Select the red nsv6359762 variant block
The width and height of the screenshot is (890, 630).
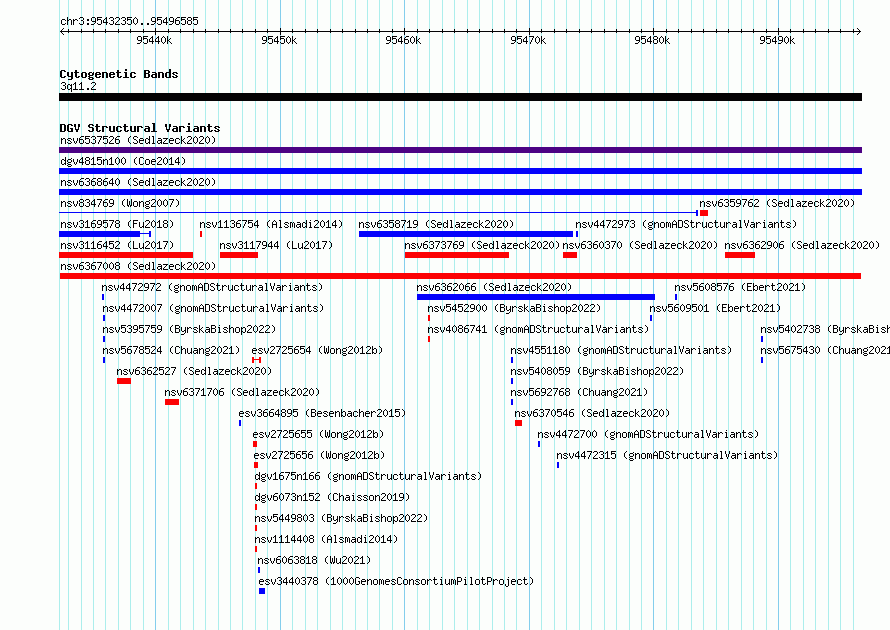tap(704, 213)
